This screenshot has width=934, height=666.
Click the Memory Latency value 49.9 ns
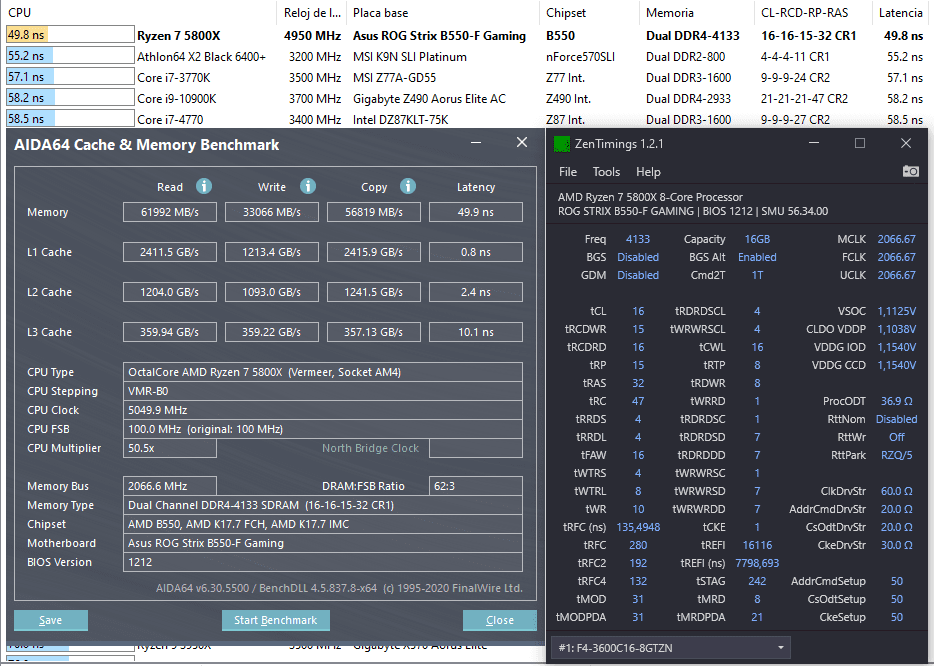coord(475,212)
